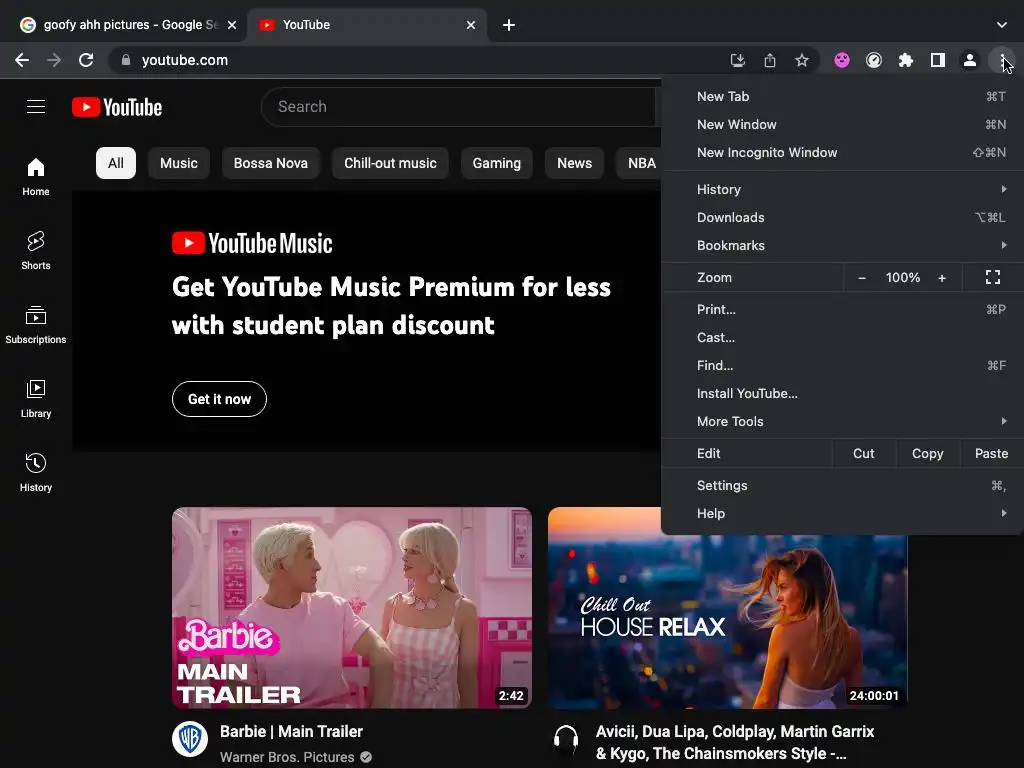This screenshot has width=1024, height=768.
Task: Expand the Bookmarks submenu
Action: (x=842, y=246)
